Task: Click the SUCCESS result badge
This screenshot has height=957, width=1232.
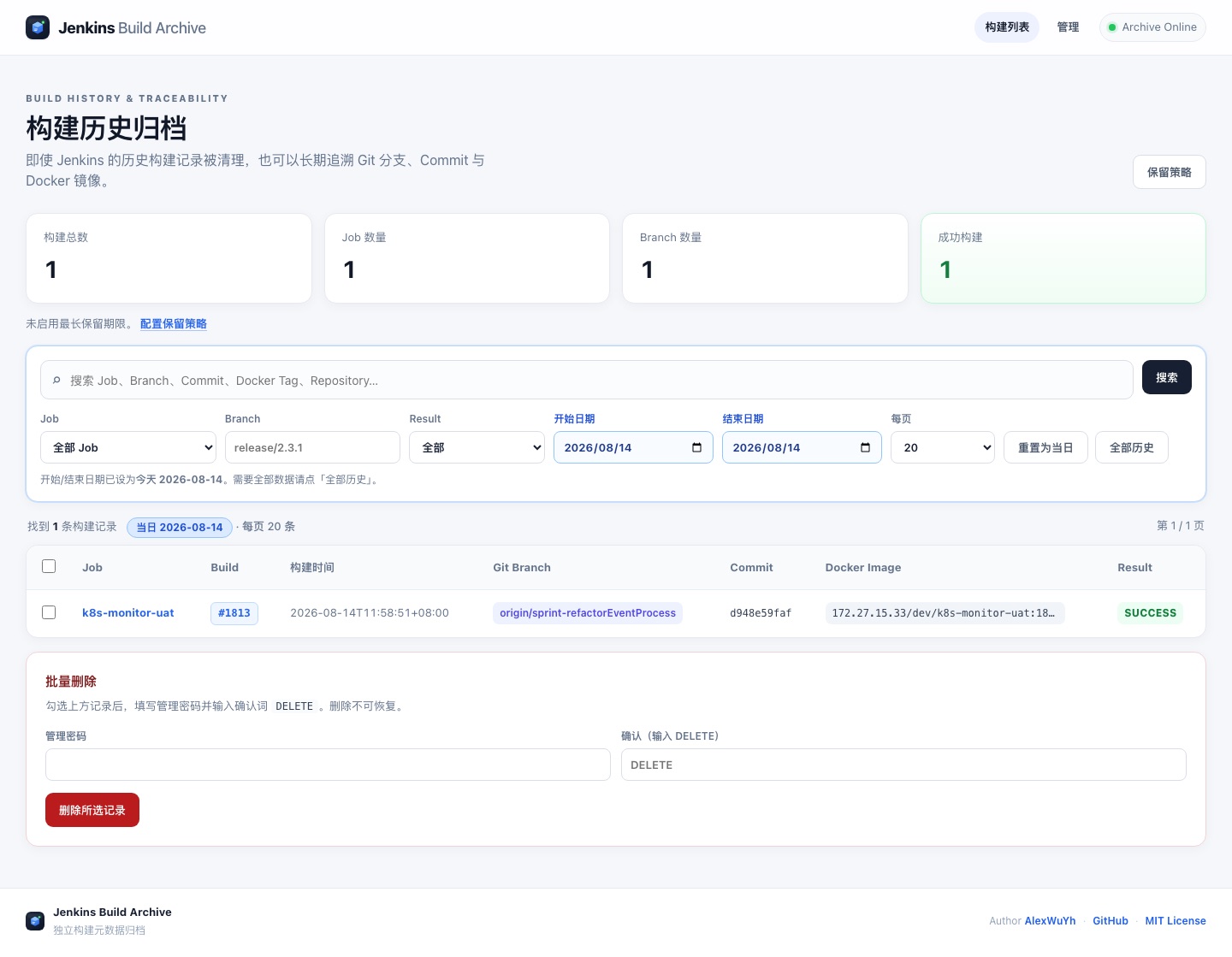Action: click(x=1150, y=613)
